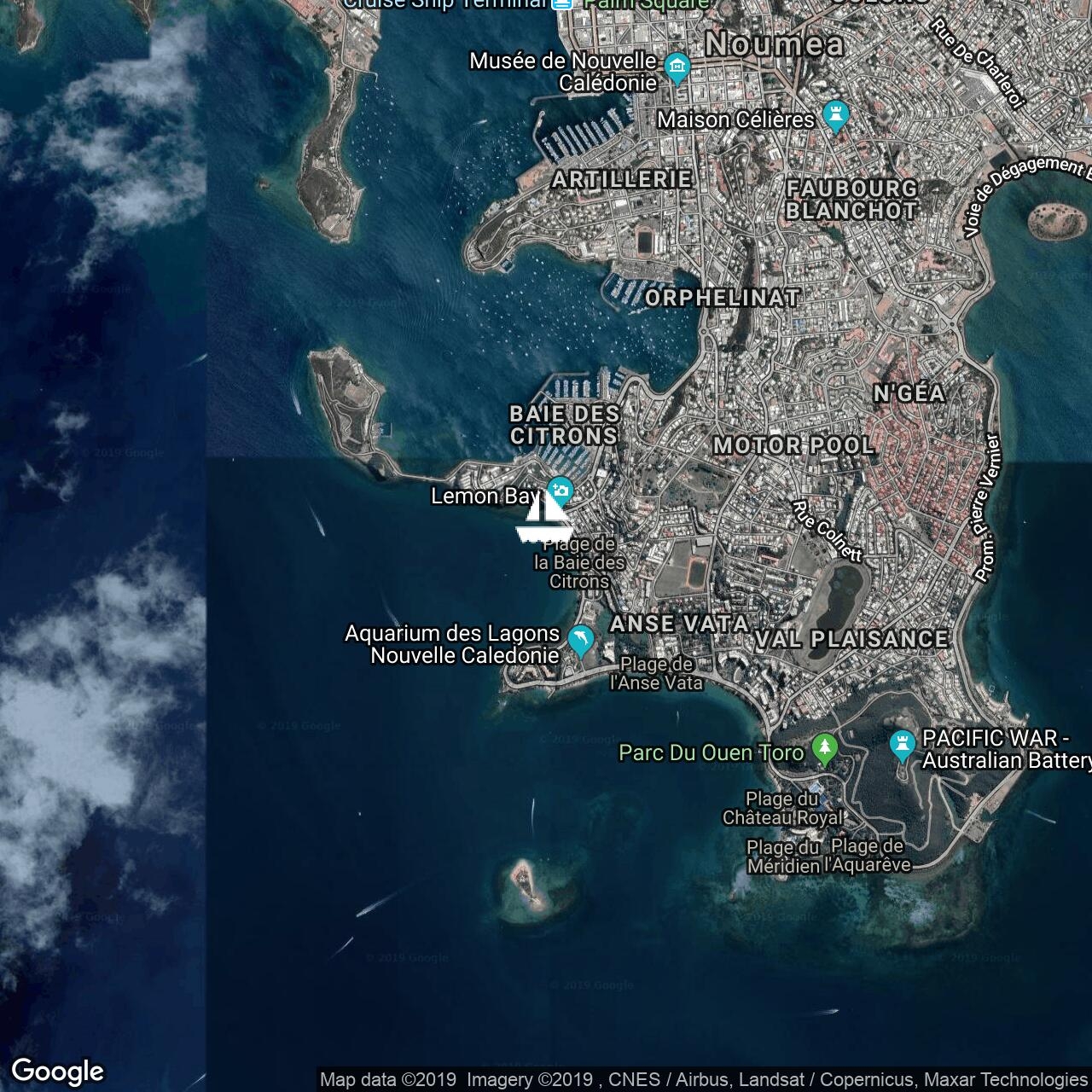The height and width of the screenshot is (1092, 1092).
Task: Select the Maison Célières landmark pin
Action: coord(836,116)
